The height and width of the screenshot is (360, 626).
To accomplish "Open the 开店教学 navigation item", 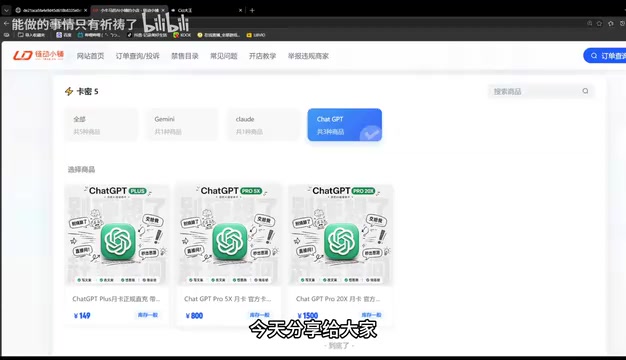I will click(262, 56).
